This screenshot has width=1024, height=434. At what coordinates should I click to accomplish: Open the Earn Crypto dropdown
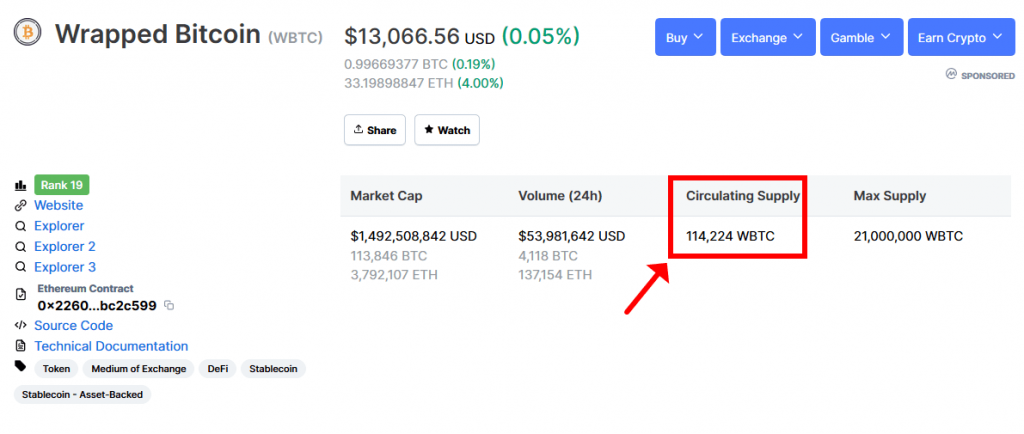961,37
